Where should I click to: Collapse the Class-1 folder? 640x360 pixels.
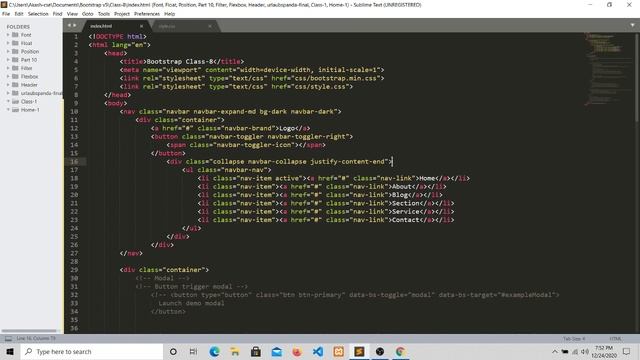[x=8, y=101]
